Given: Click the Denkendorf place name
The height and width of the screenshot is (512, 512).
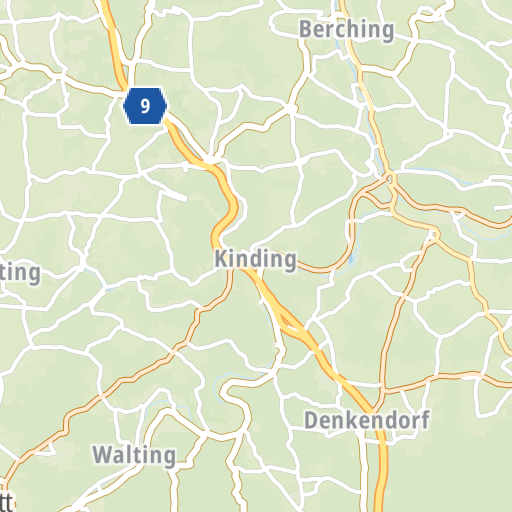Looking at the screenshot, I should [x=367, y=420].
